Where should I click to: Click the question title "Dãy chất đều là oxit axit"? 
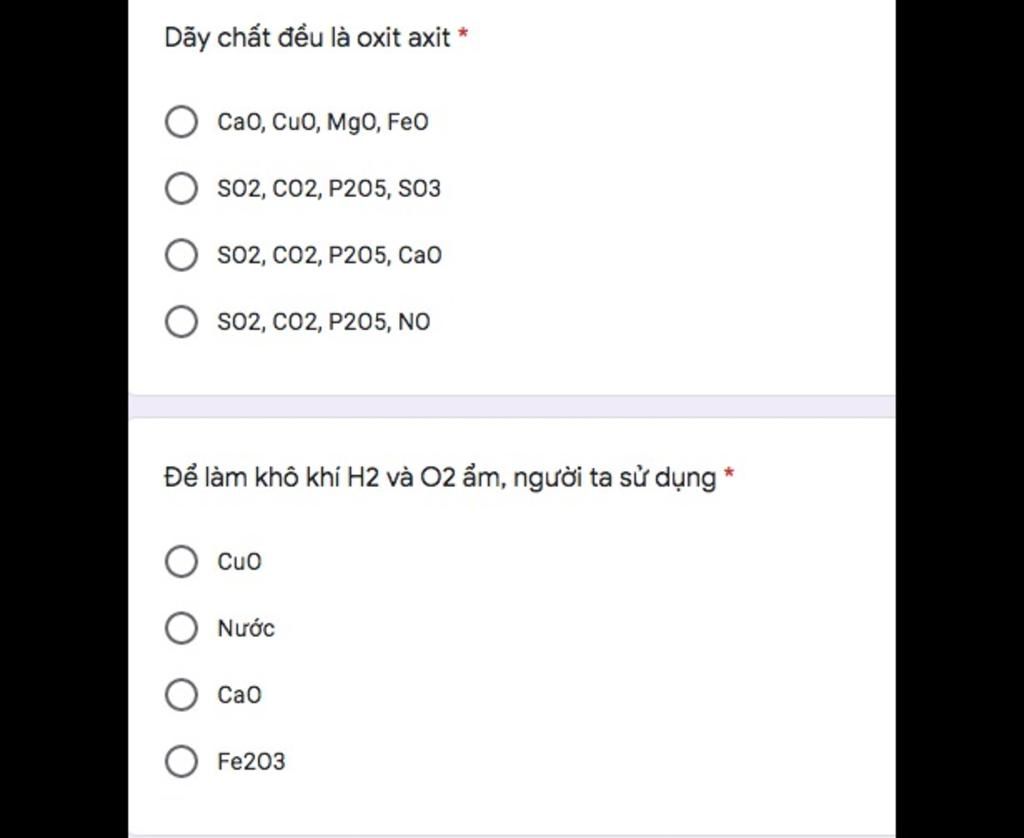point(308,39)
